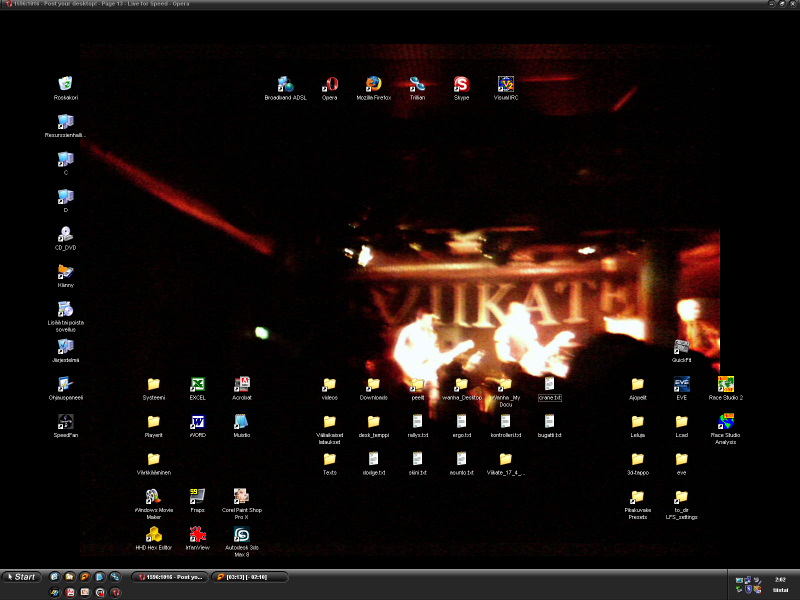Open the Viikate_17_4_ folder
The image size is (800, 600).
pyautogui.click(x=506, y=463)
